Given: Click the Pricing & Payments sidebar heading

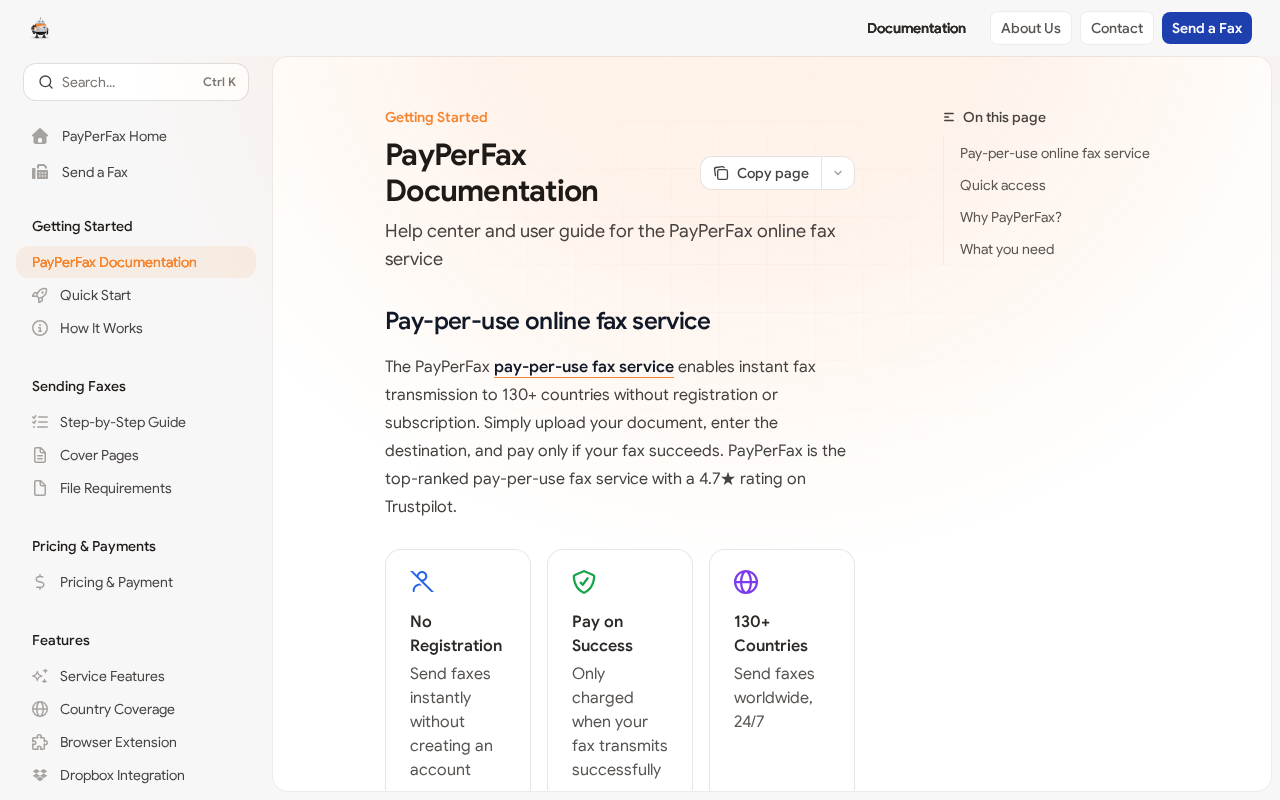Looking at the screenshot, I should click(x=94, y=546).
